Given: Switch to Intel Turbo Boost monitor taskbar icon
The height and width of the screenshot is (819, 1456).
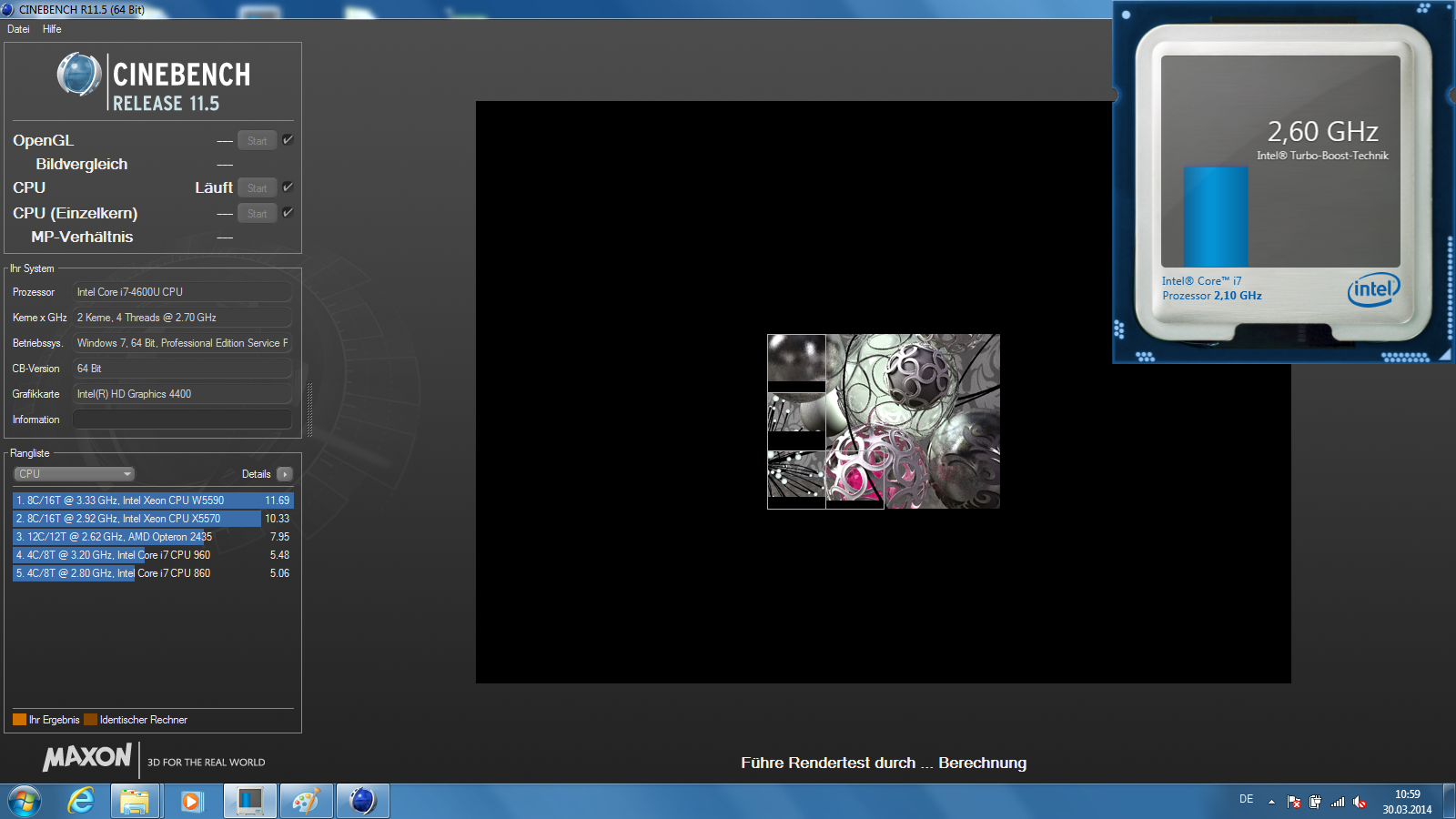Looking at the screenshot, I should pyautogui.click(x=248, y=802).
